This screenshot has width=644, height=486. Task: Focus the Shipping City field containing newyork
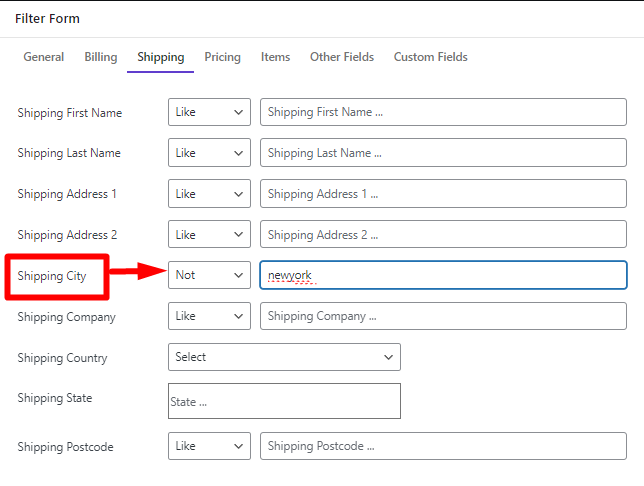pos(443,275)
